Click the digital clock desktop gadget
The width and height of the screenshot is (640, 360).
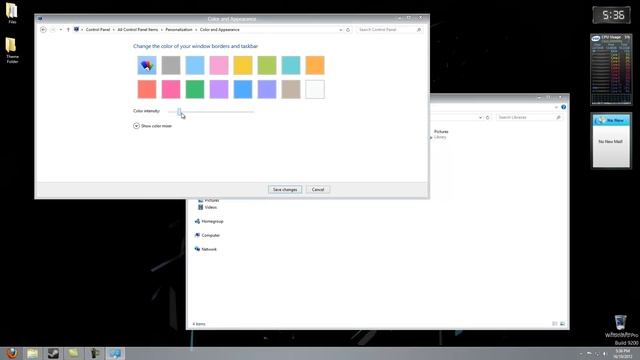tap(611, 16)
